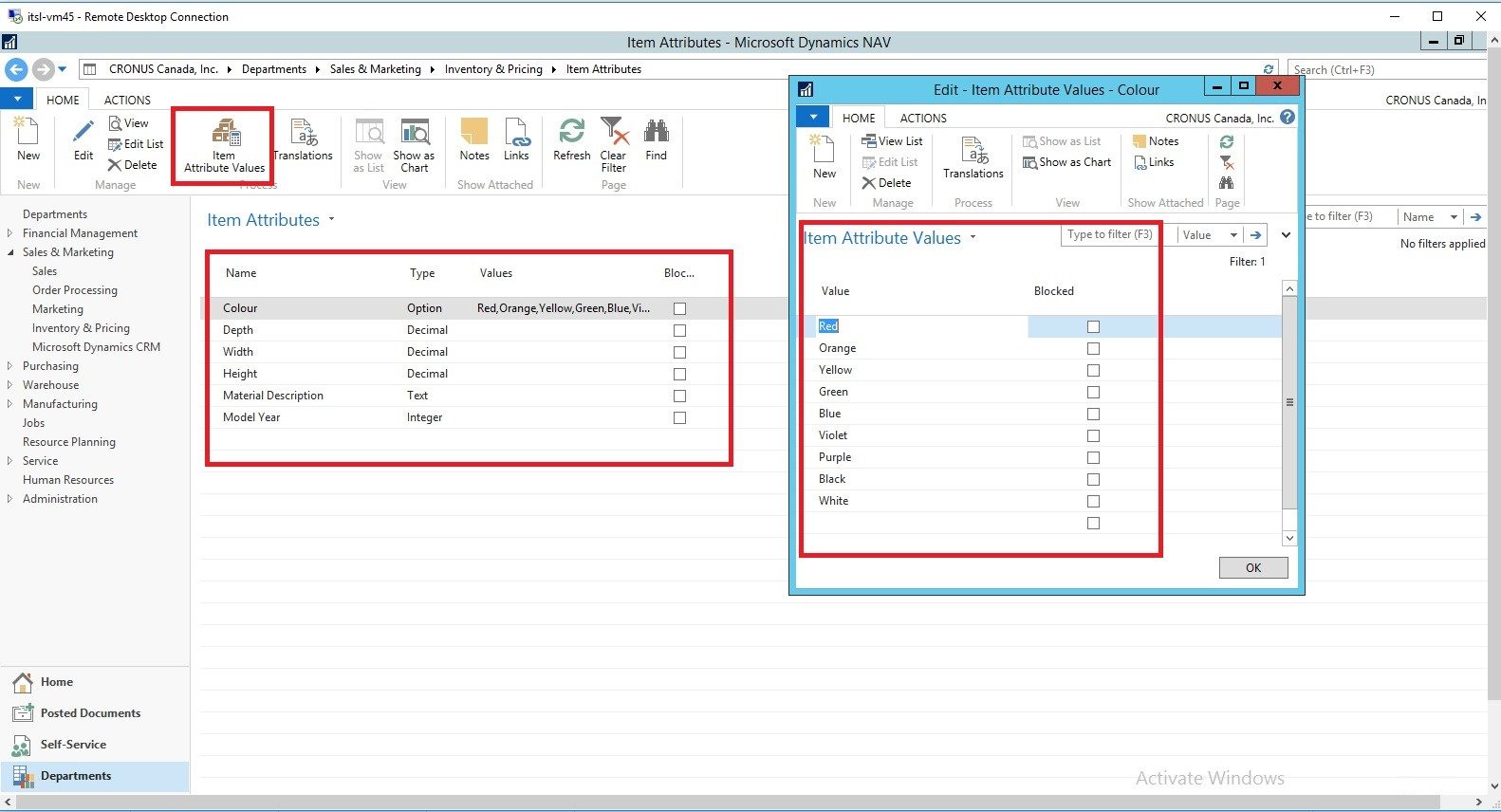Click Search box in main window
The height and width of the screenshot is (812, 1501).
[1387, 69]
